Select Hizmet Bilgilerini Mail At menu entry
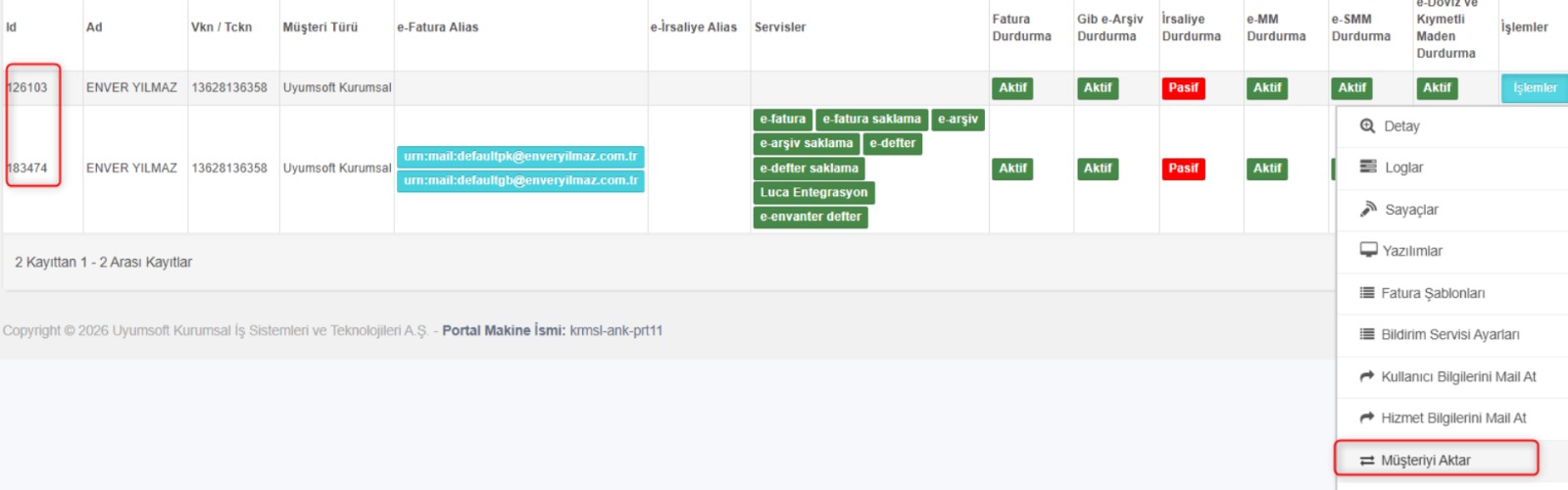Screen dimensions: 1568x490 (x=1453, y=418)
